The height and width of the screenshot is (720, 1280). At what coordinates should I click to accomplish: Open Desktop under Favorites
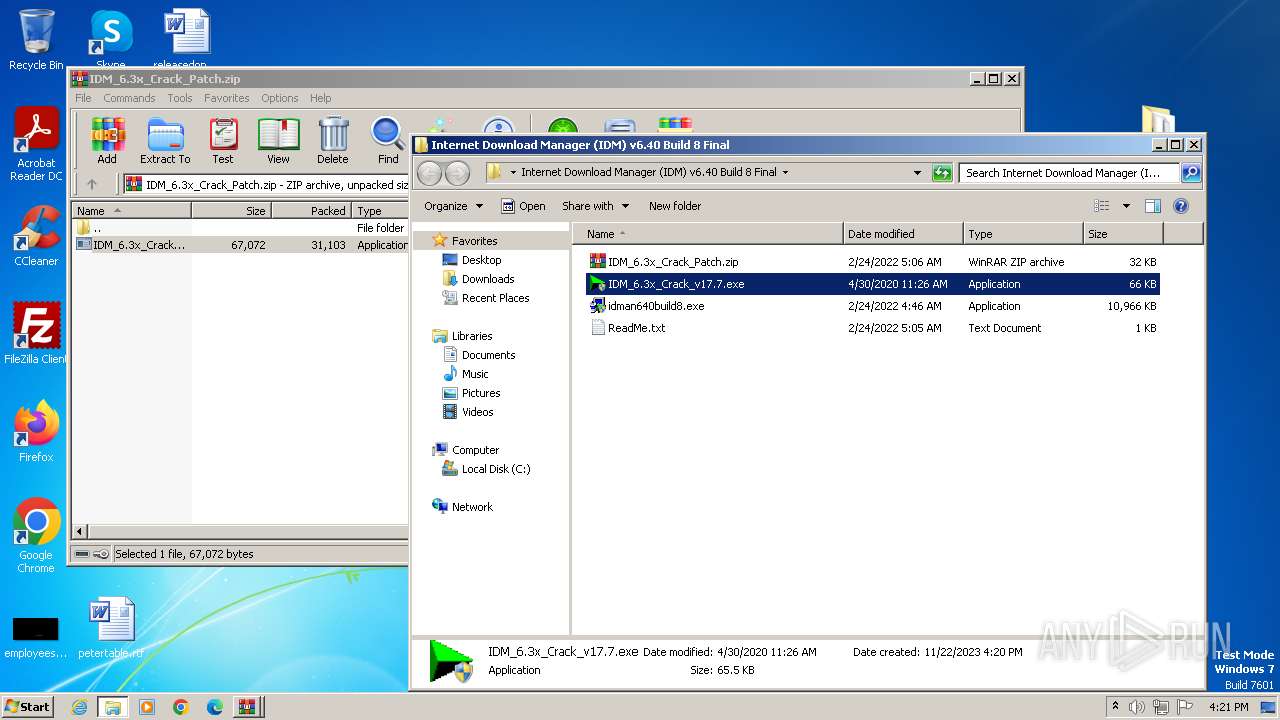pyautogui.click(x=481, y=260)
